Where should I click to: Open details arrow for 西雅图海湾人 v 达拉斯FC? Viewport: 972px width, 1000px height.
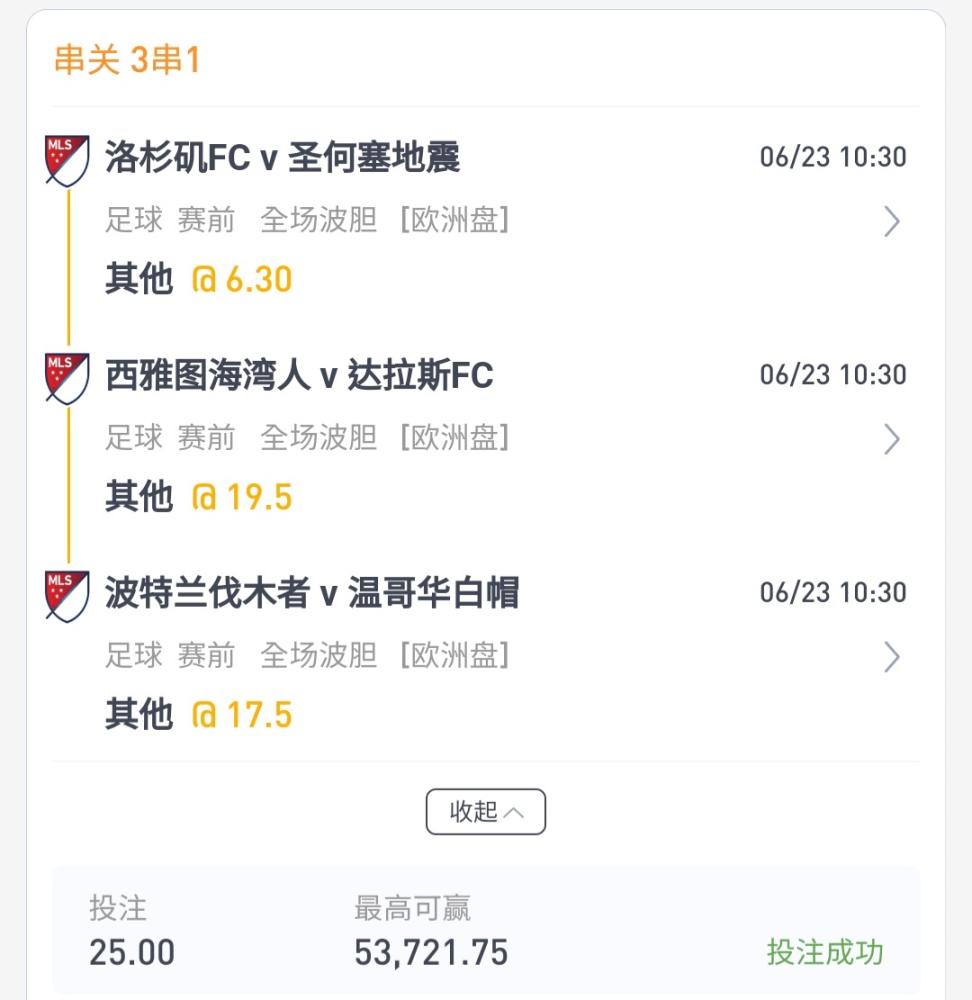(892, 439)
